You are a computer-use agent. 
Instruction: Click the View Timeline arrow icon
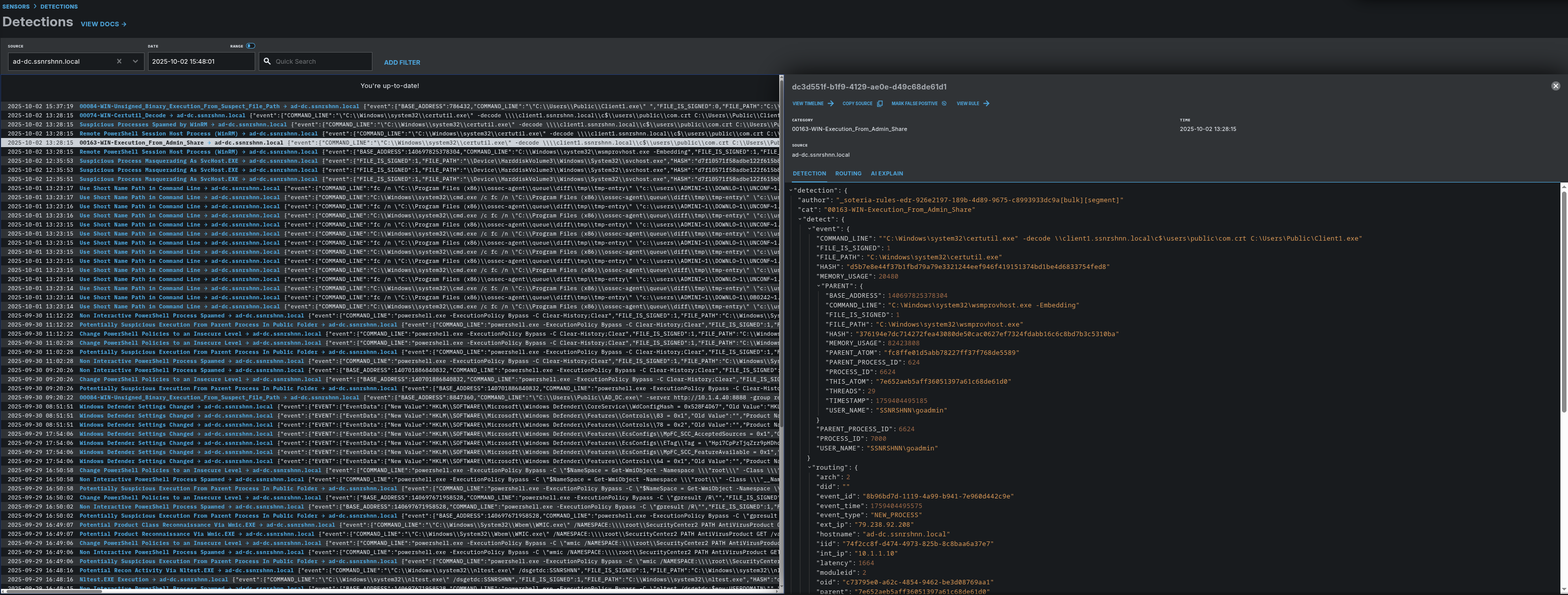[x=831, y=104]
